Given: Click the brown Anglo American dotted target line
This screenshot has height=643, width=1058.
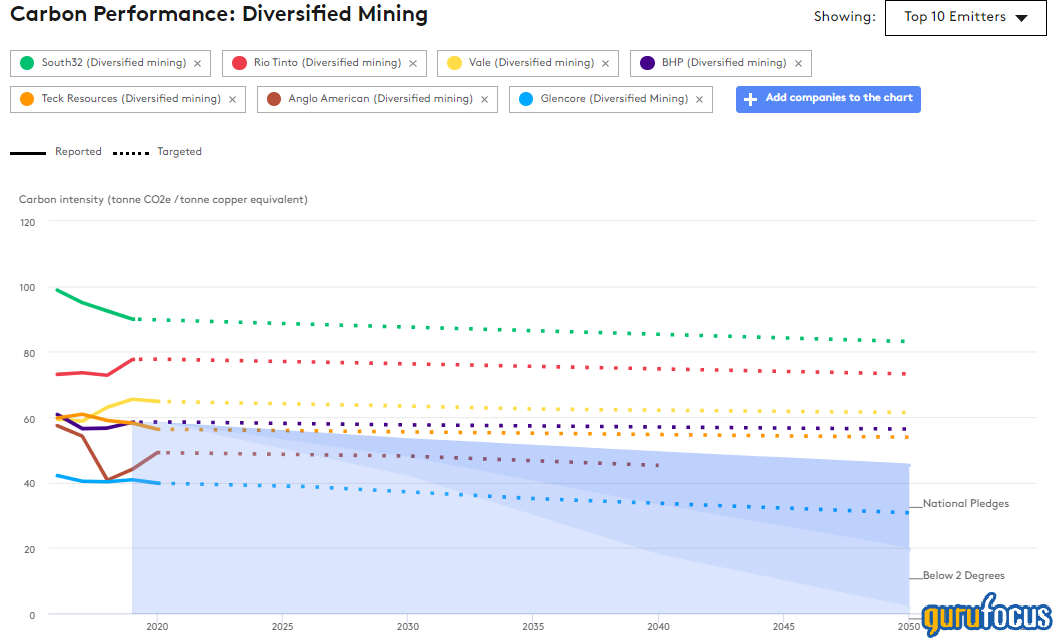Looking at the screenshot, I should click(408, 457).
